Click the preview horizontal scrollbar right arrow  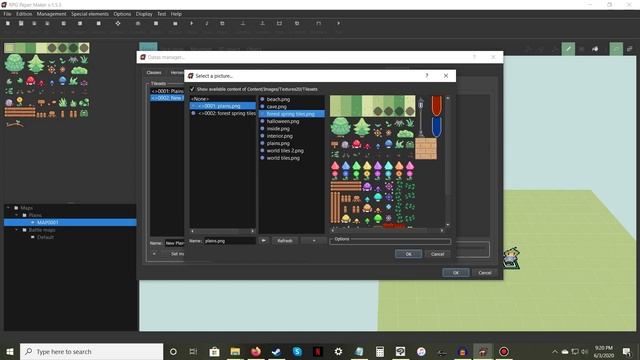[x=442, y=231]
